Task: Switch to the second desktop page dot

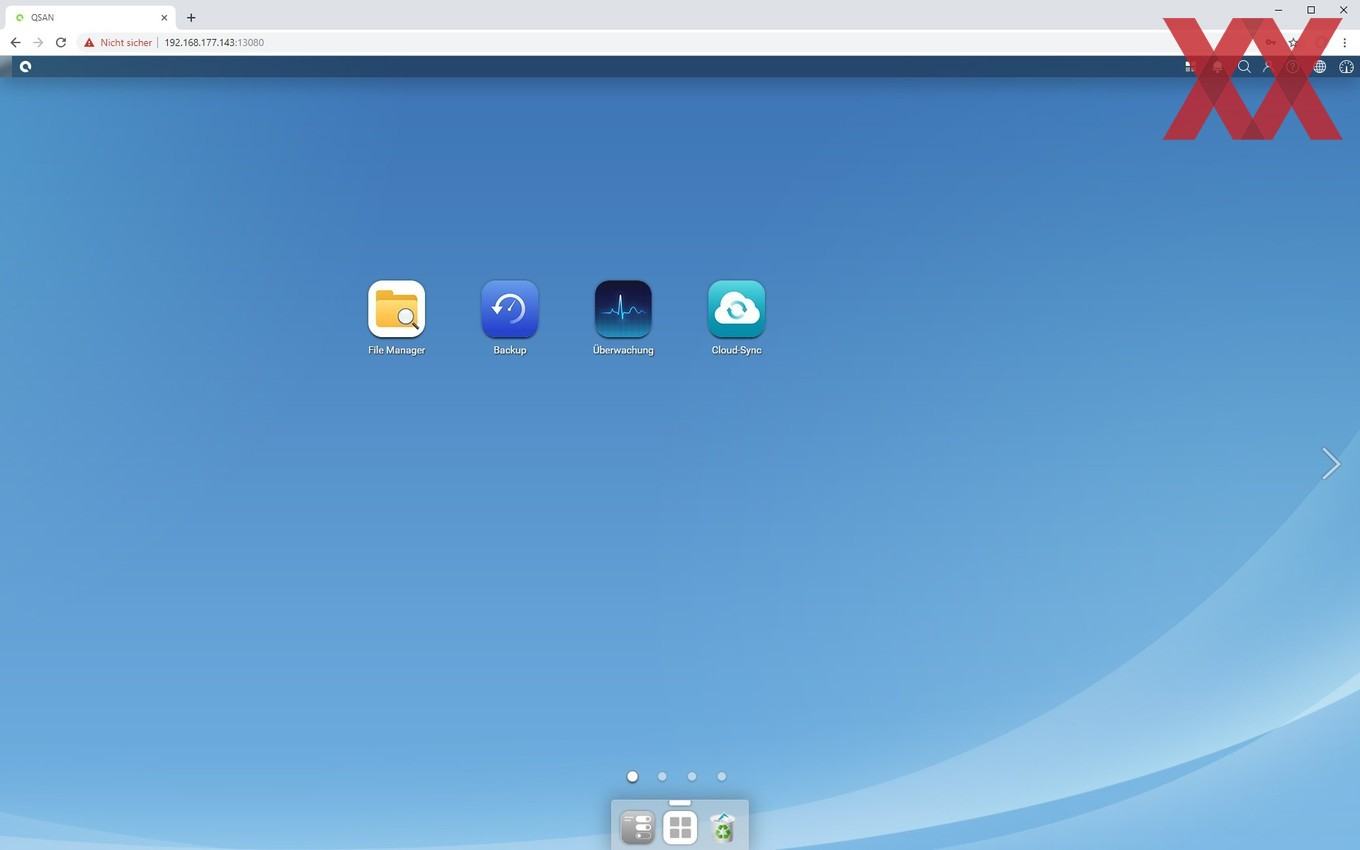Action: (662, 776)
